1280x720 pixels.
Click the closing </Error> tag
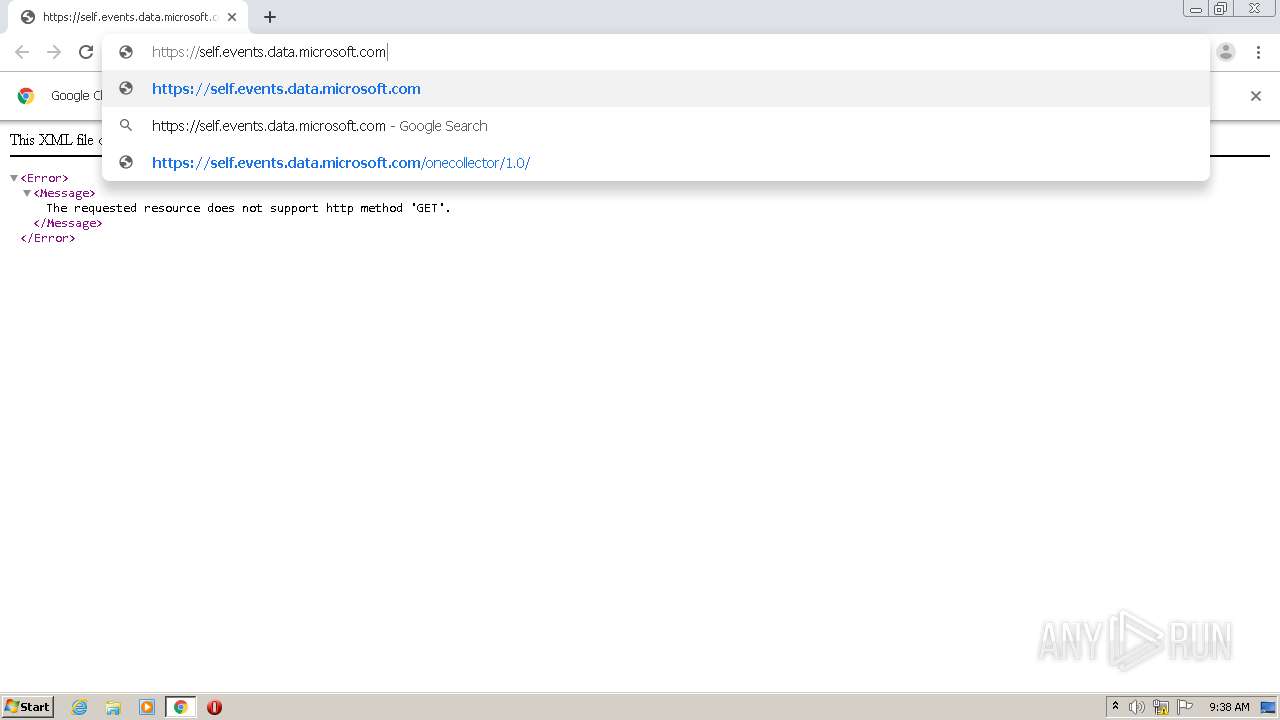click(x=48, y=238)
